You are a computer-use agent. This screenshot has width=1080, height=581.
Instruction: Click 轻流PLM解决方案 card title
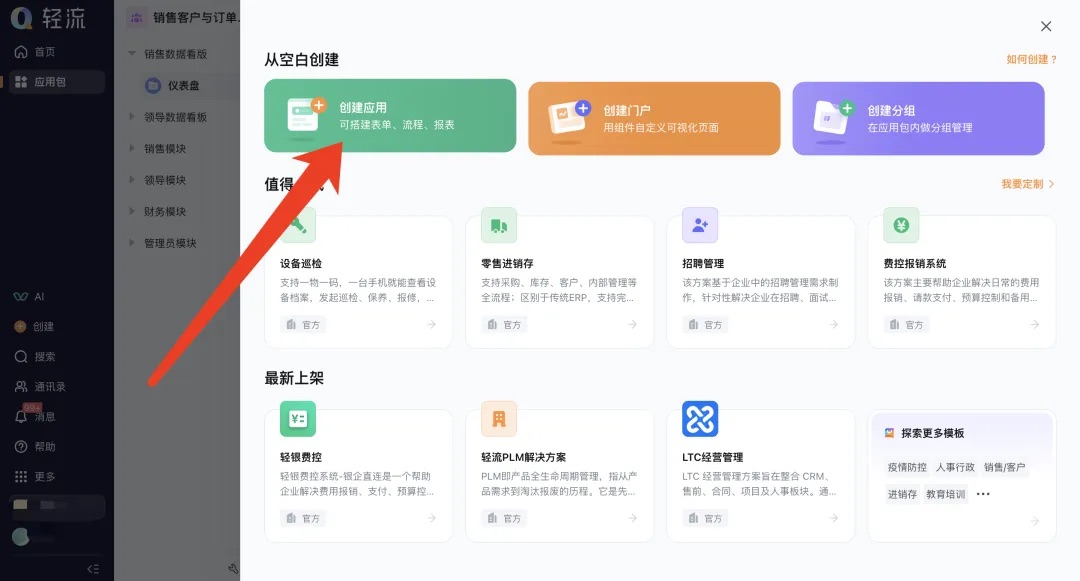523,457
